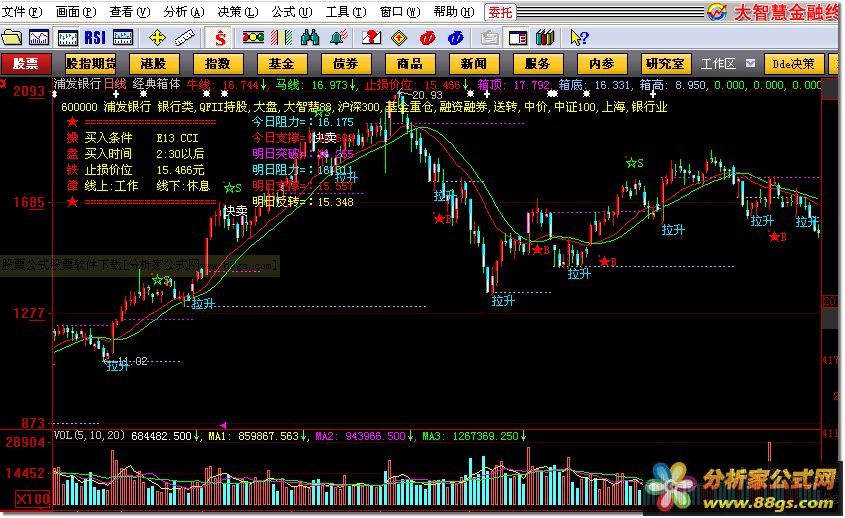
Task: Open the 决策(L) menu
Action: tap(238, 11)
